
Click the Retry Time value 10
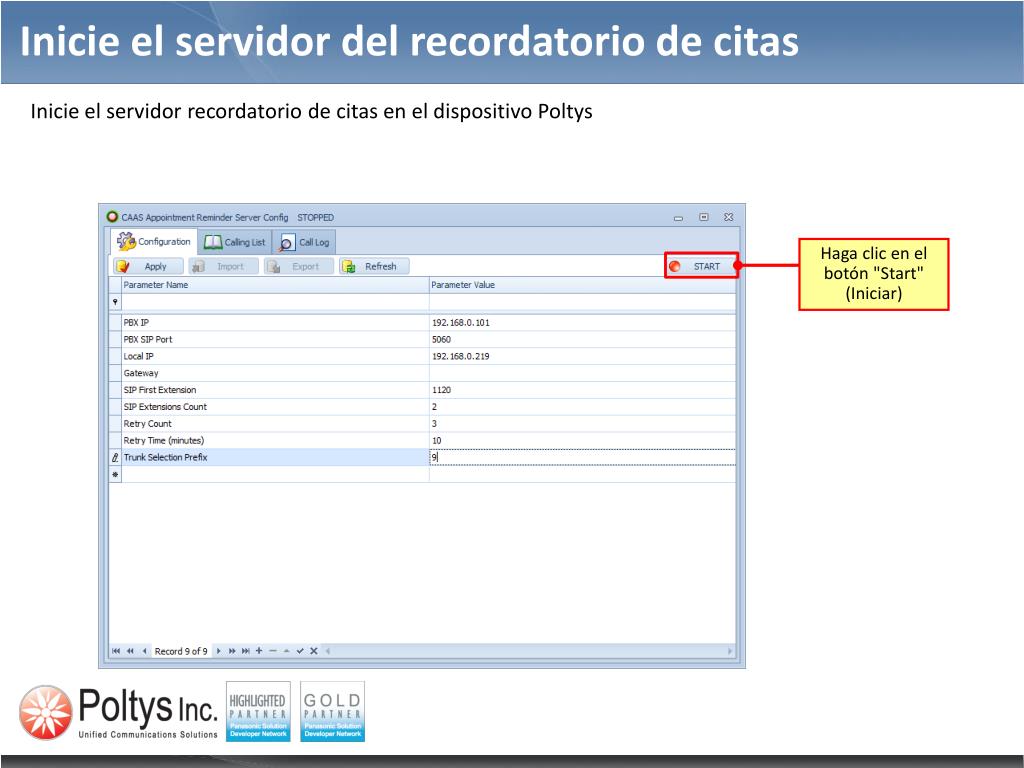[x=437, y=441]
